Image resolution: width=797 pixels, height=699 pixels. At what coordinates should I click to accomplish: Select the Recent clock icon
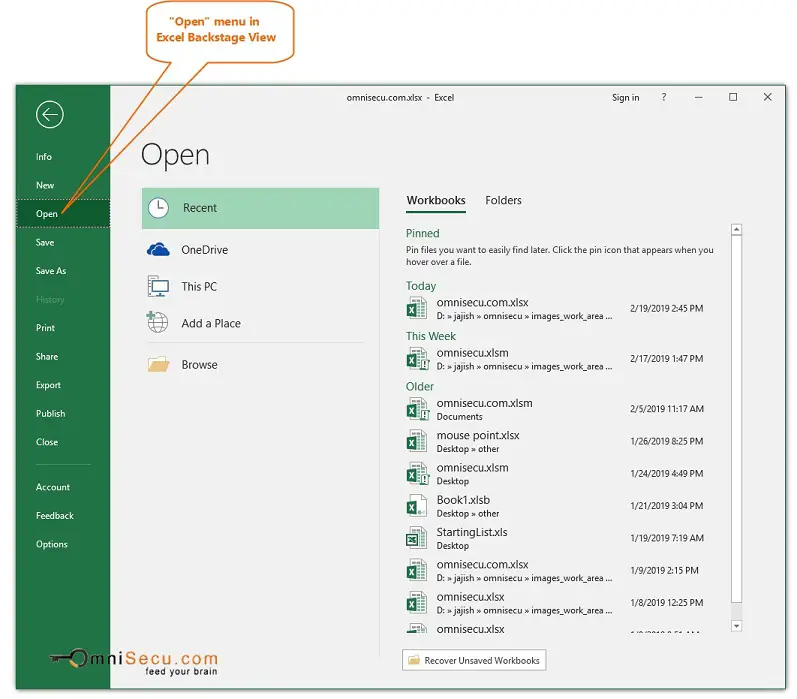coord(158,208)
